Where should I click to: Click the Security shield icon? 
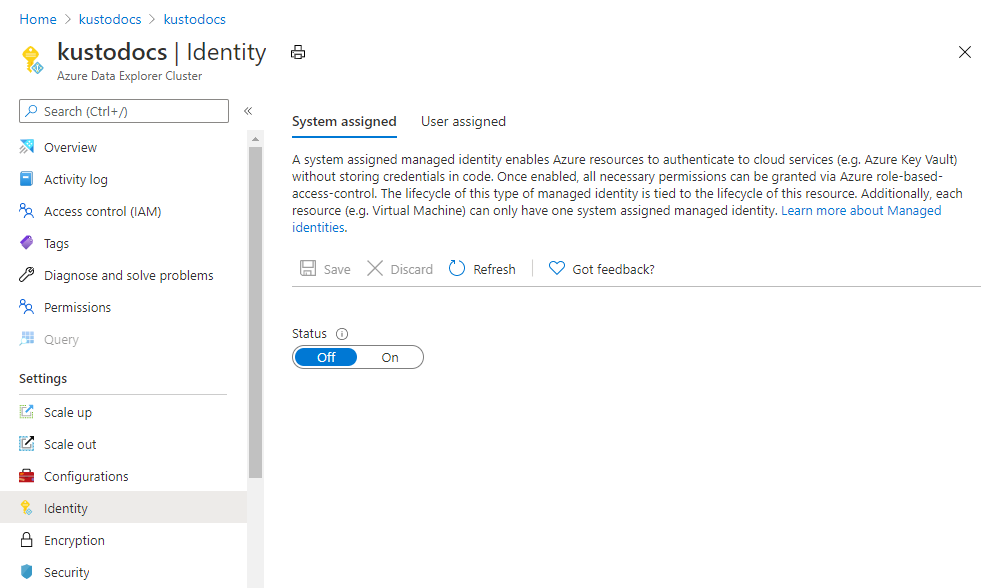tap(27, 572)
